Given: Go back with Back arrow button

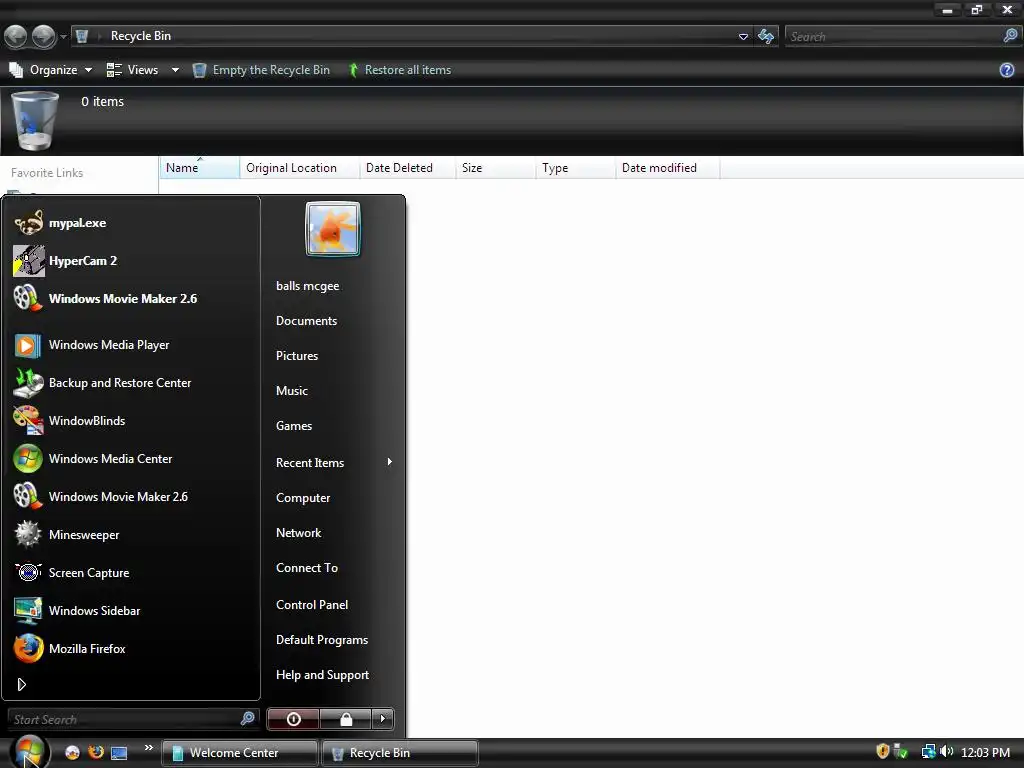Looking at the screenshot, I should pyautogui.click(x=16, y=37).
